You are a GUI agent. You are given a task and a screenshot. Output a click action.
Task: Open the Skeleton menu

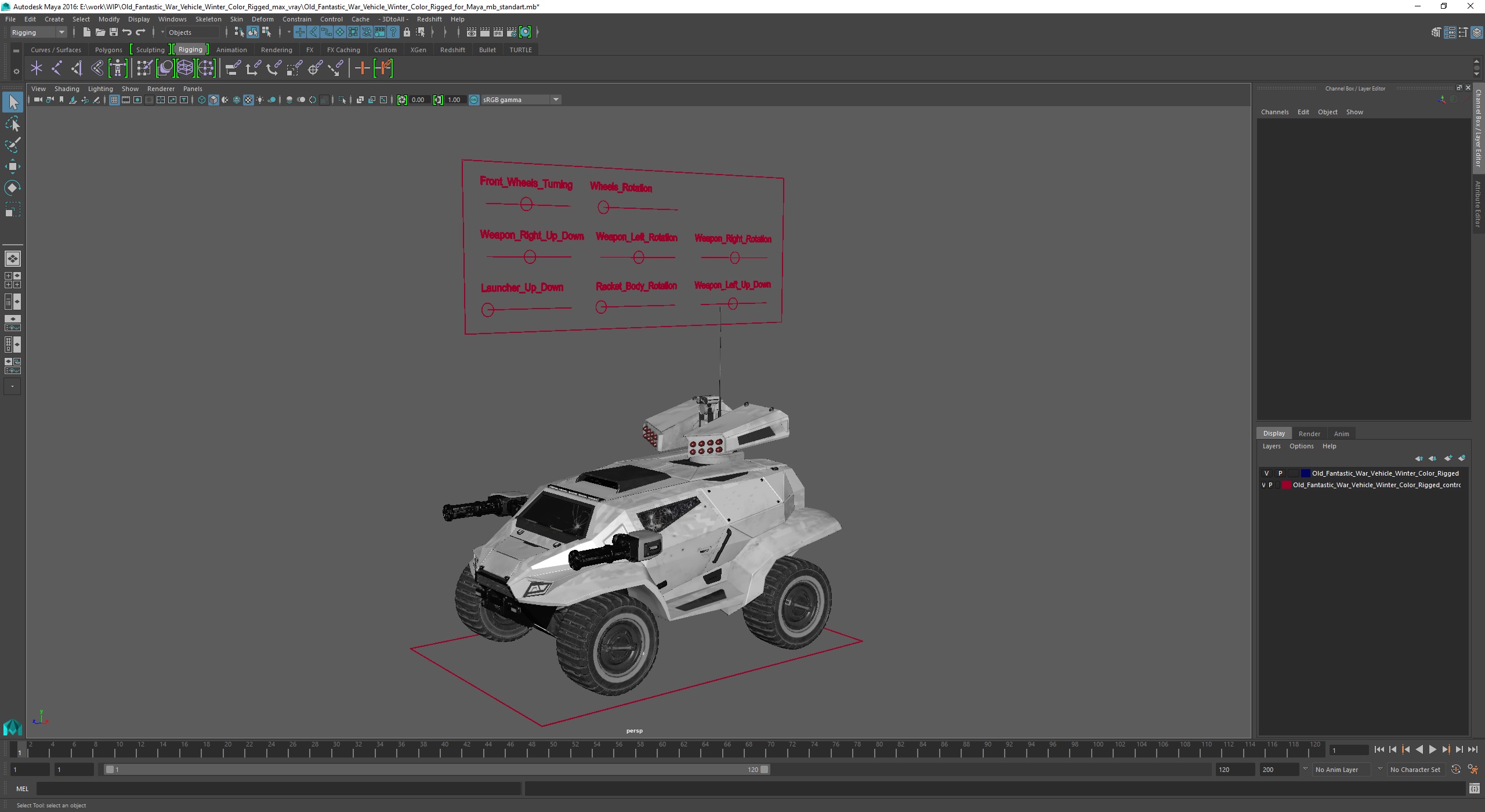click(x=208, y=19)
